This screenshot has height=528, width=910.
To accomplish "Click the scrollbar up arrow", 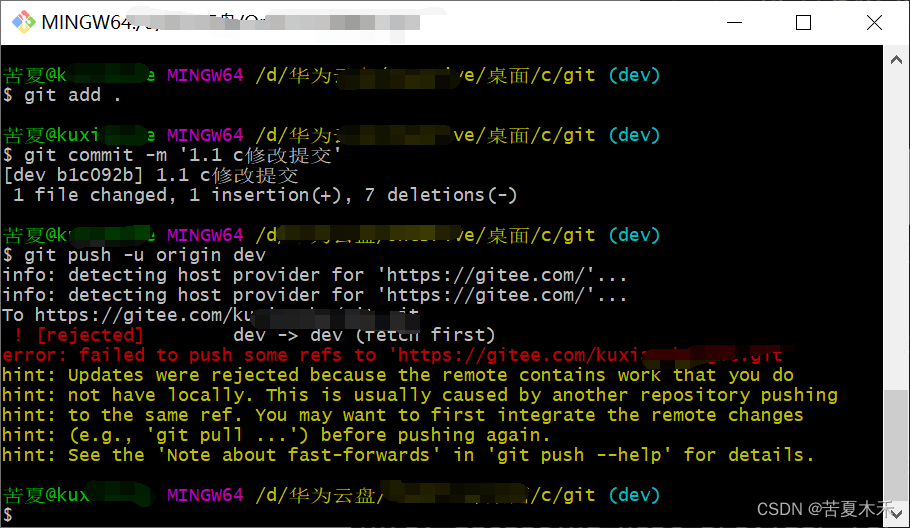I will tap(896, 60).
